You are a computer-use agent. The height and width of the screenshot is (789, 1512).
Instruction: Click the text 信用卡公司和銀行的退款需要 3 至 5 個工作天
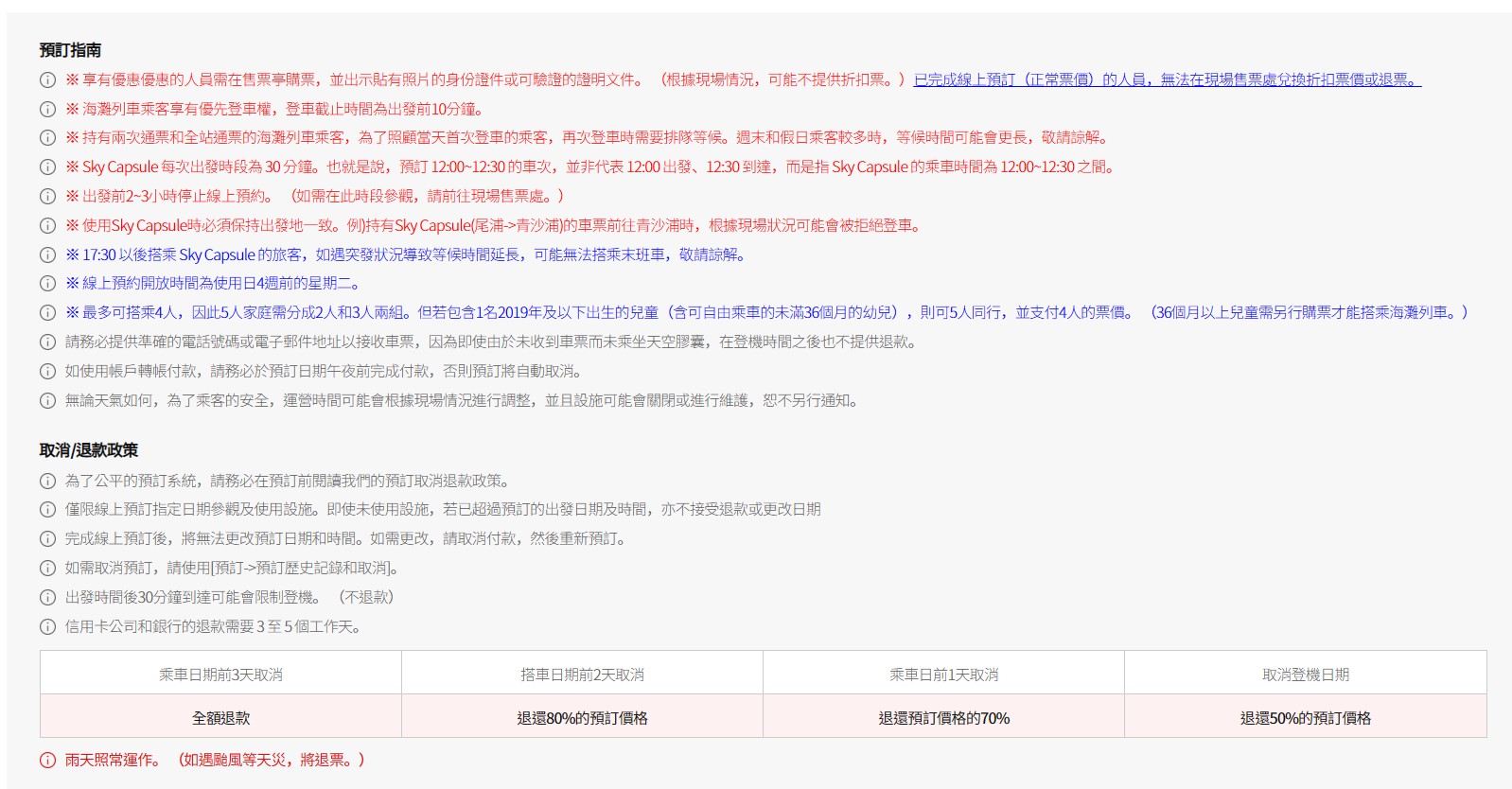coord(213,627)
